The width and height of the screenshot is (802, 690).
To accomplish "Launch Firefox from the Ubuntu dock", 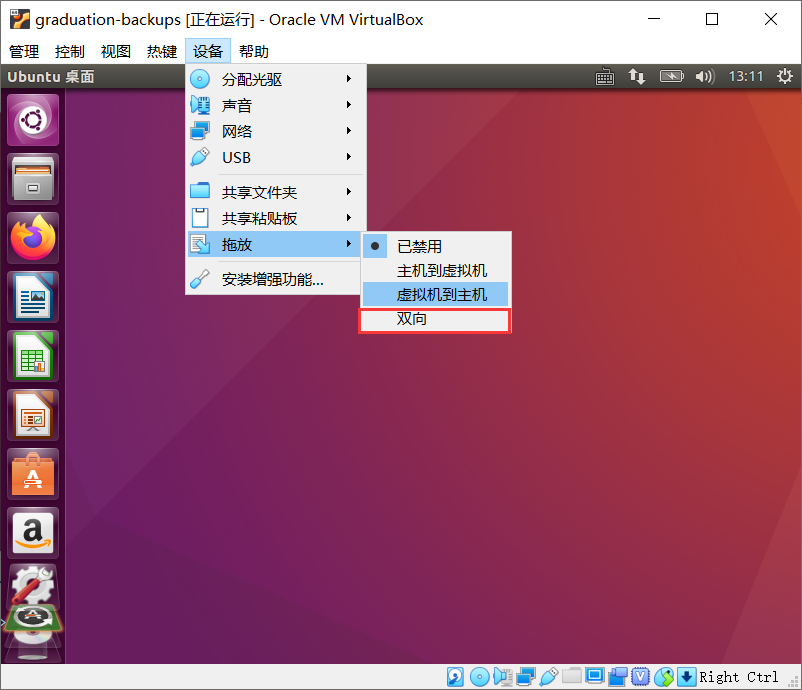I will [33, 238].
